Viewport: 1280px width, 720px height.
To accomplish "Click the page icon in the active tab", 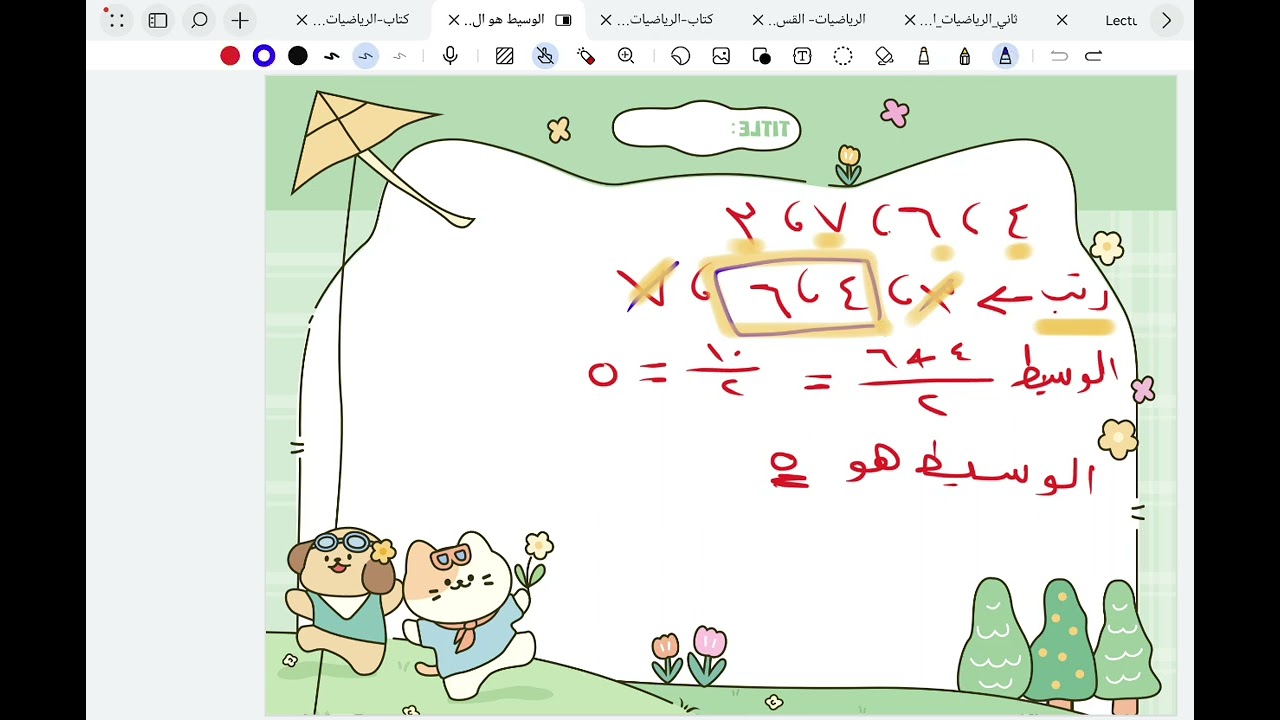I will pyautogui.click(x=563, y=20).
